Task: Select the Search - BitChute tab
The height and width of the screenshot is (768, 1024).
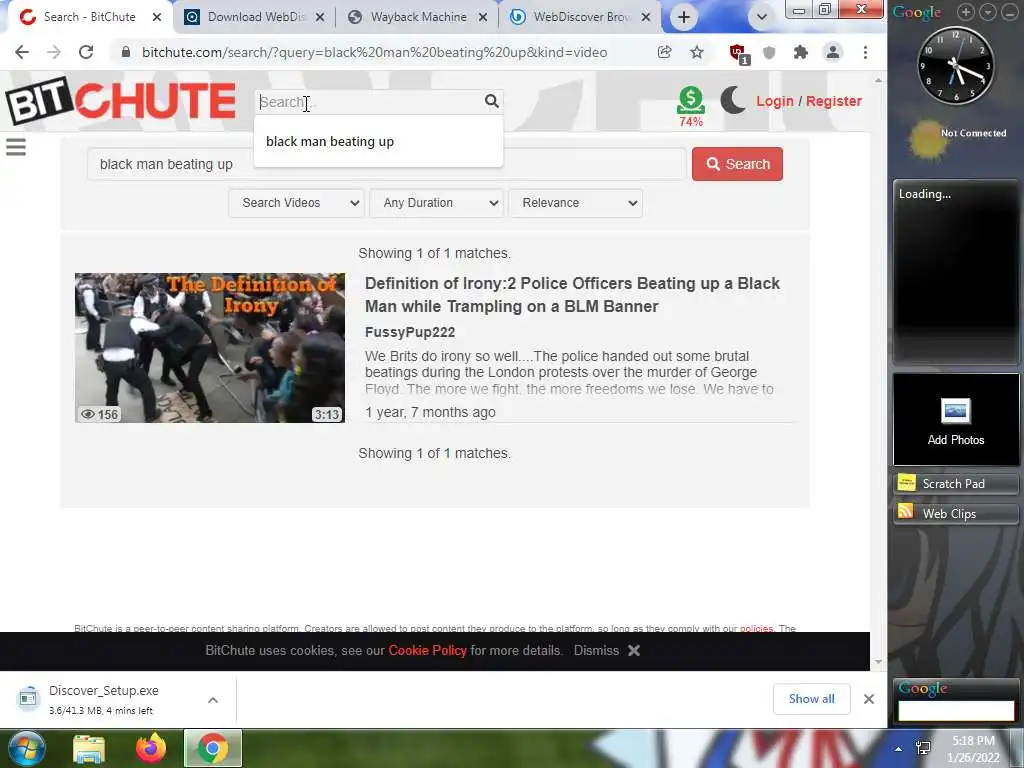Action: [88, 17]
